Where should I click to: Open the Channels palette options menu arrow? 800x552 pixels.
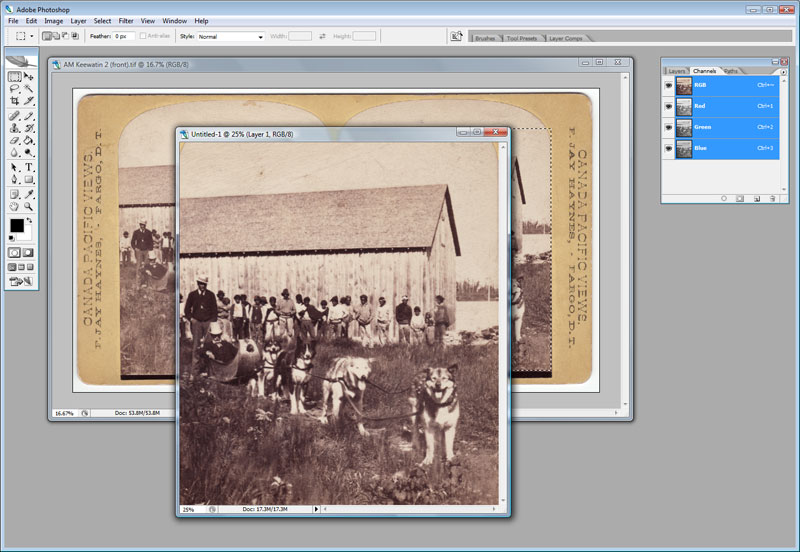(782, 71)
